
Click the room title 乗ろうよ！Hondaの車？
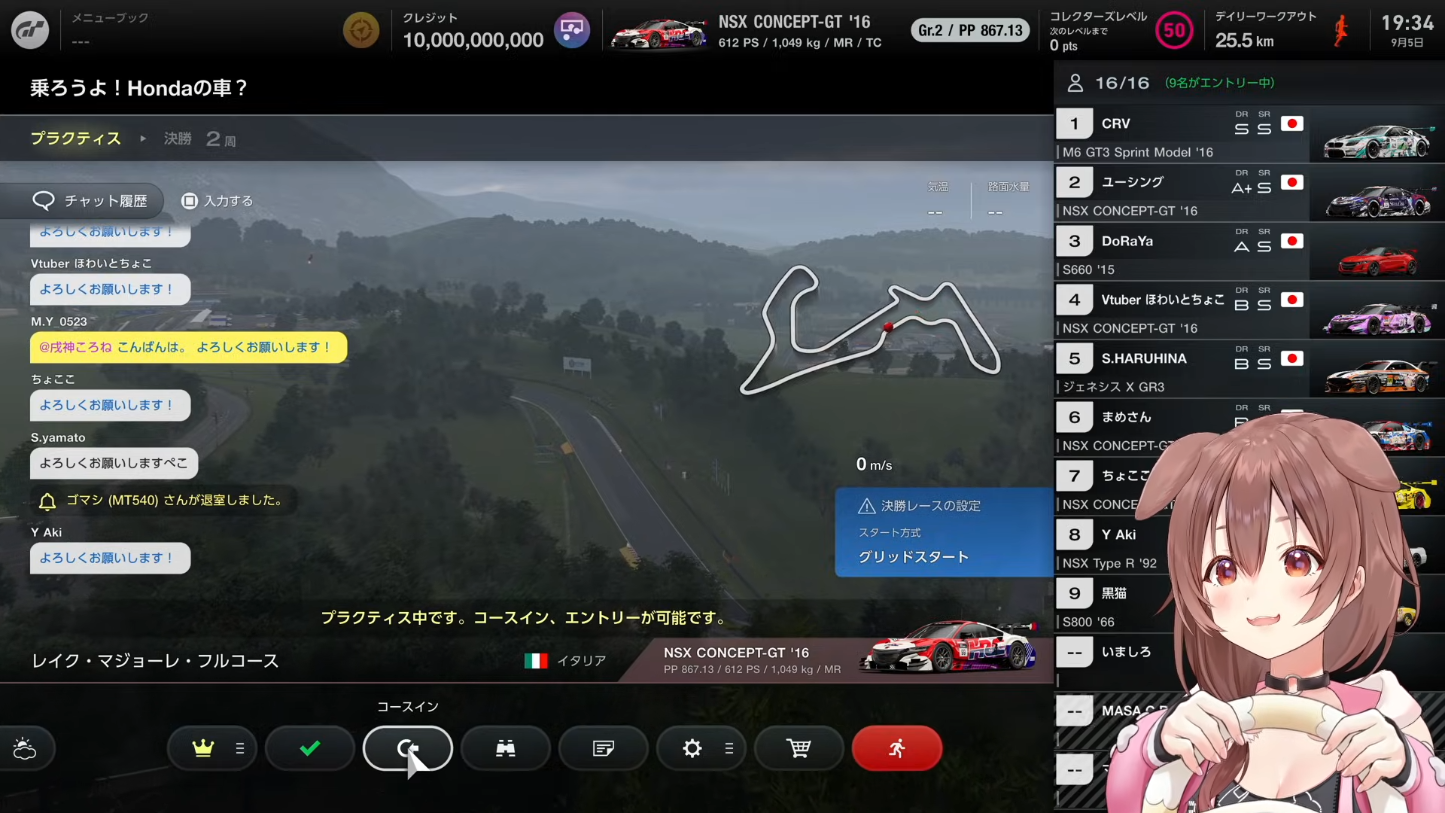(x=139, y=88)
